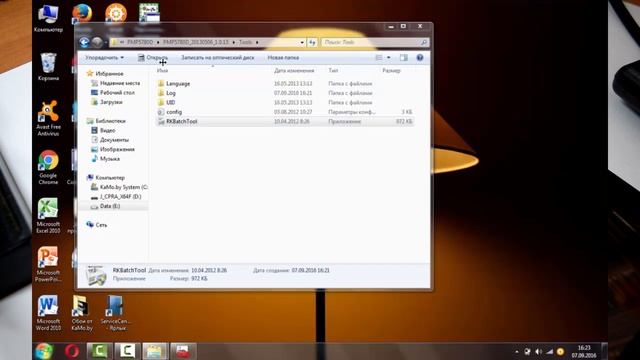Open the KaMo.by System (C:) drive
The image size is (640, 360).
click(x=124, y=187)
